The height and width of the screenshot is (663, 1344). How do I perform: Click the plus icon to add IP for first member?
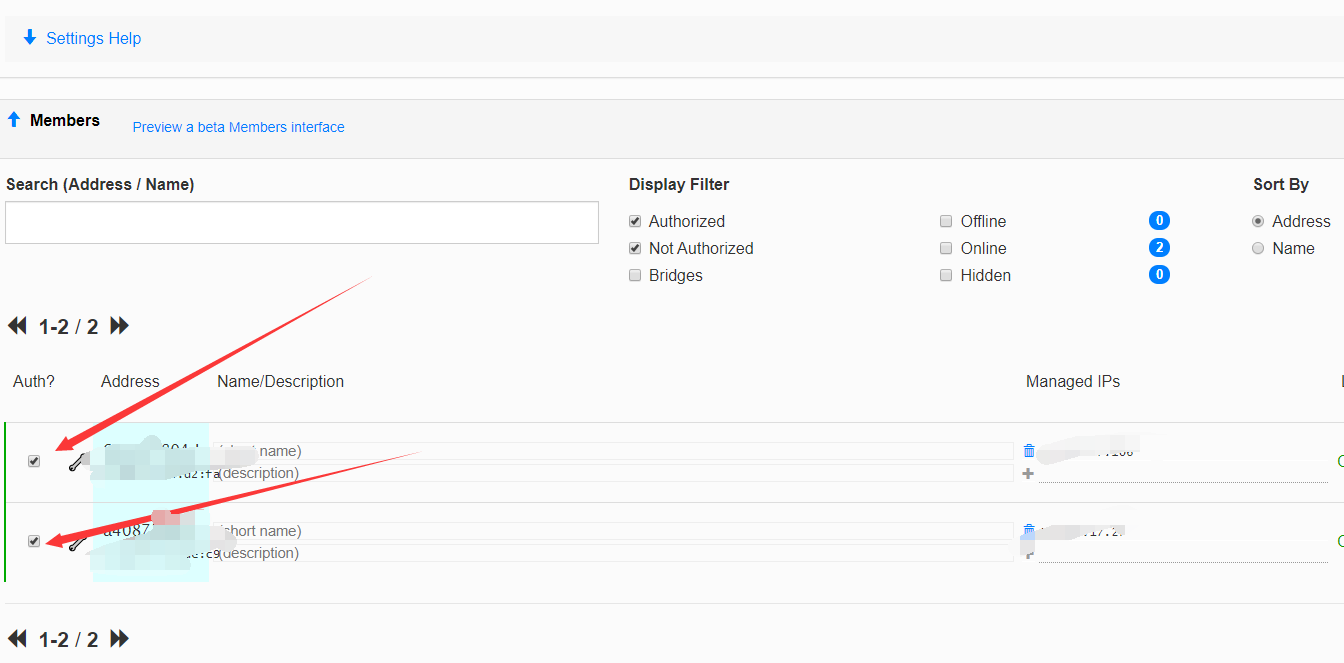pyautogui.click(x=1028, y=474)
